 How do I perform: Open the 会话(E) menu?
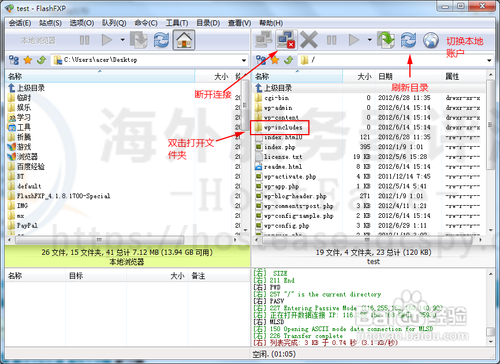coord(19,23)
